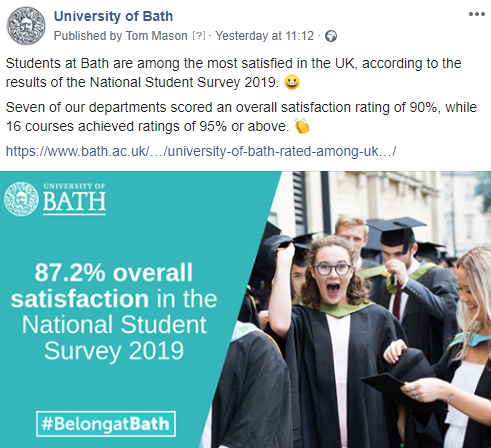Click the Yesterday at 11:12 timestamp
The height and width of the screenshot is (448, 491).
tap(265, 36)
